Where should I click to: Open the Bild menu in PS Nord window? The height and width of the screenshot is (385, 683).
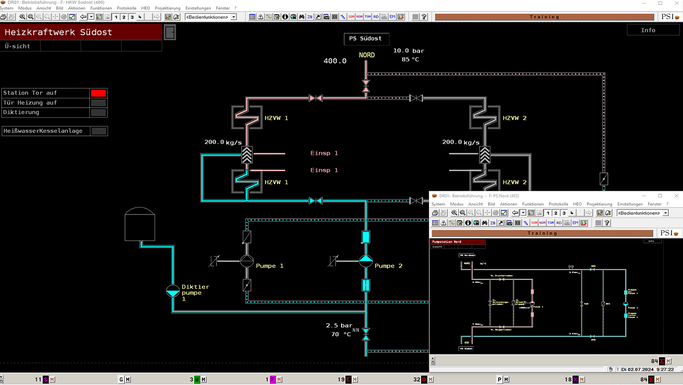[x=491, y=204]
